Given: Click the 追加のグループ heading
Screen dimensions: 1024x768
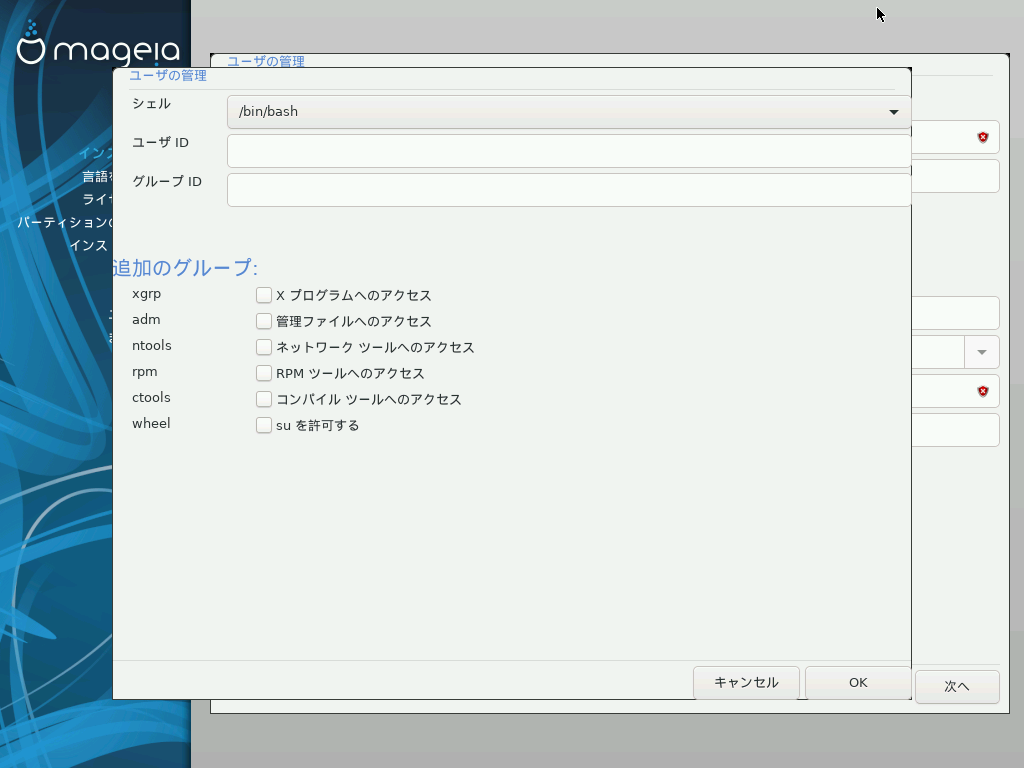Looking at the screenshot, I should [185, 267].
